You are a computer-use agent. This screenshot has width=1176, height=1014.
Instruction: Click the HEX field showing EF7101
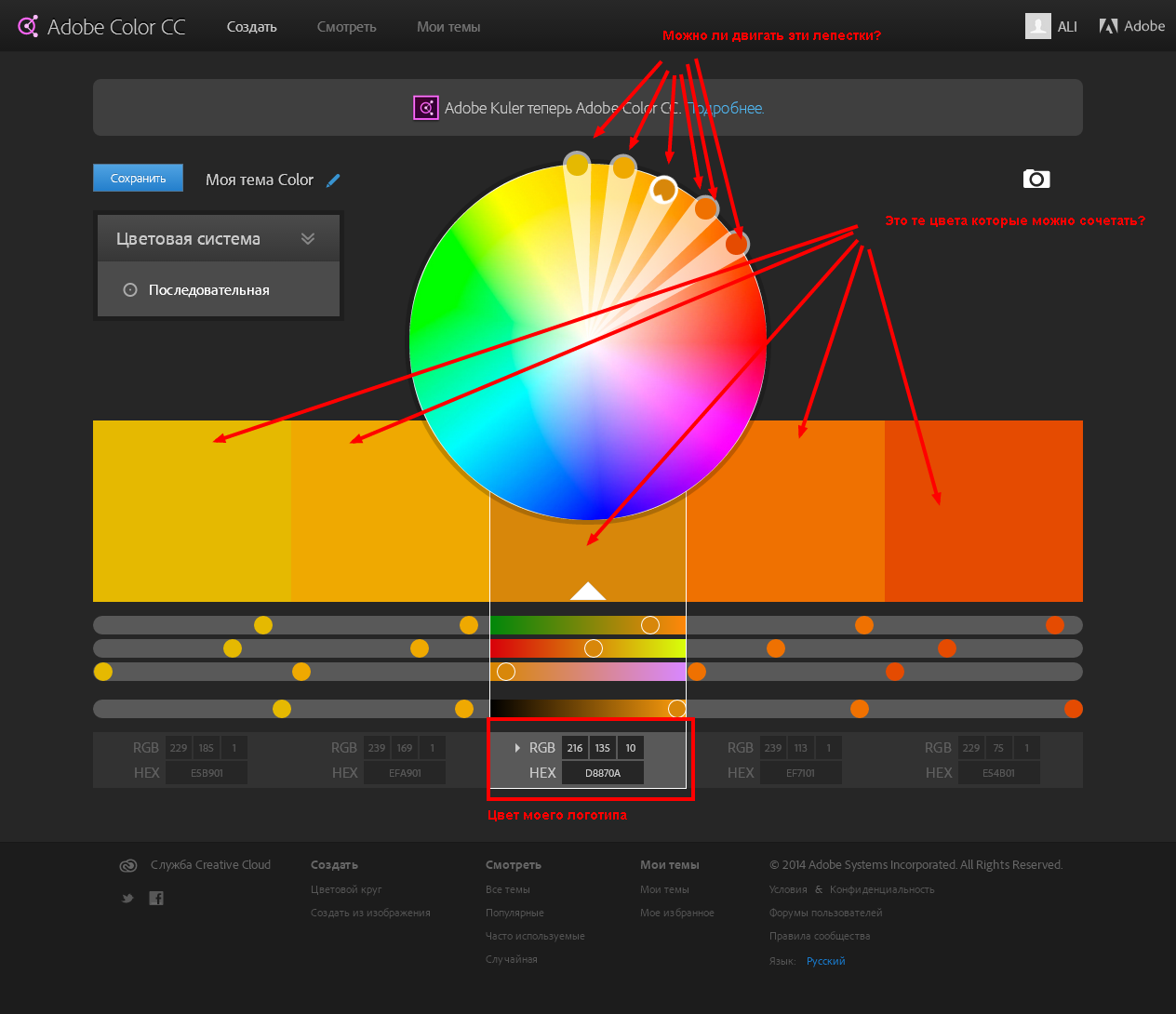(801, 773)
